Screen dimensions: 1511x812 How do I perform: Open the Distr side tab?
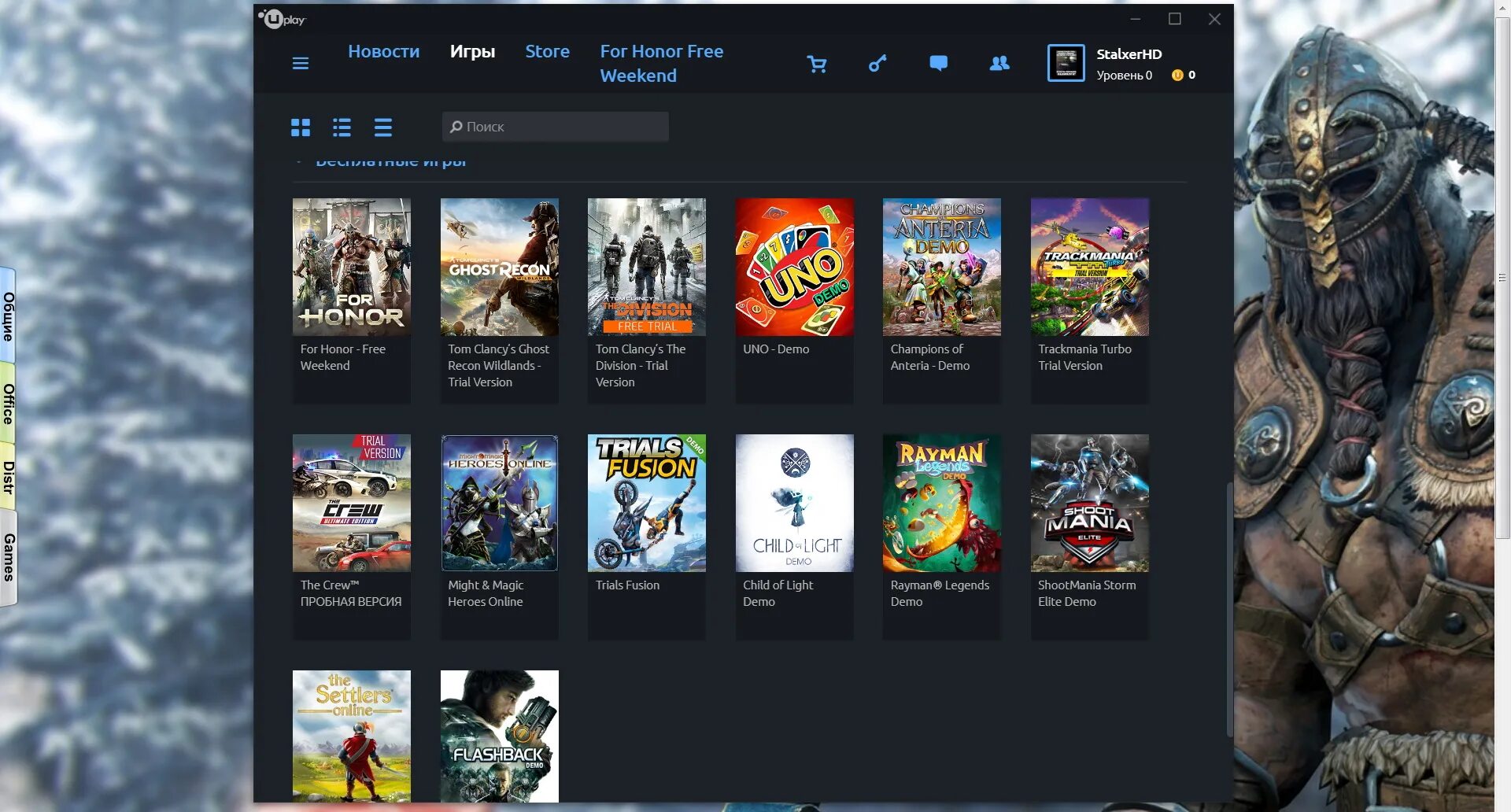pos(9,478)
